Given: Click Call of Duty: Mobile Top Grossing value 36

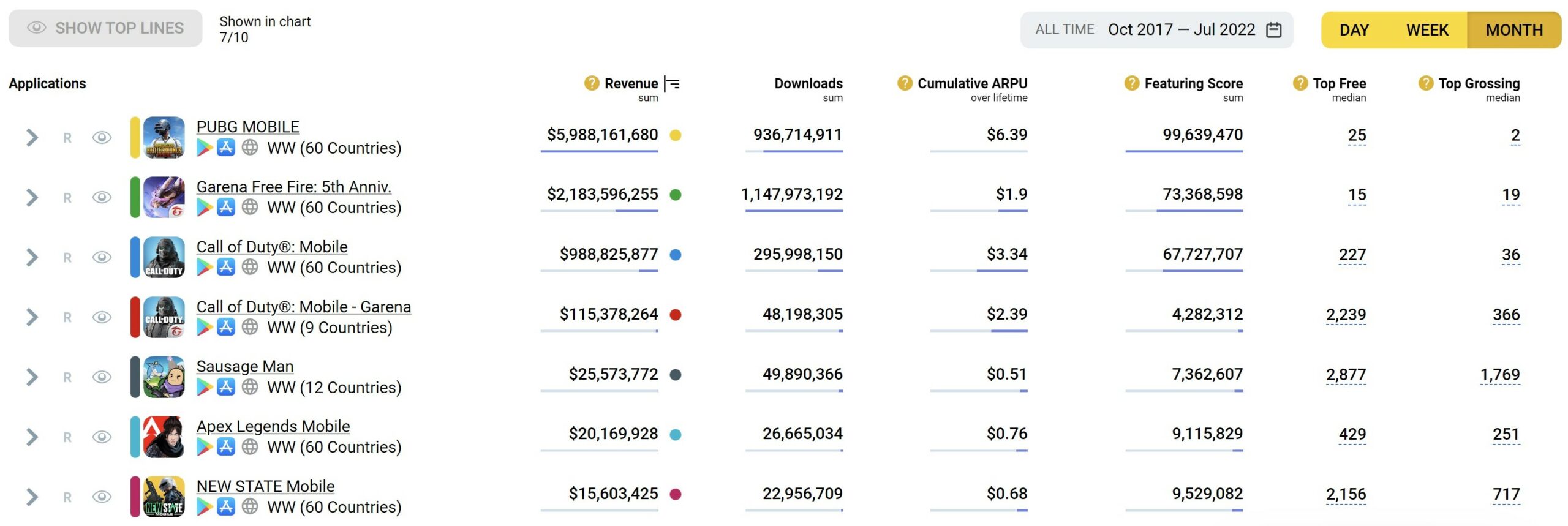Looking at the screenshot, I should [x=1510, y=254].
